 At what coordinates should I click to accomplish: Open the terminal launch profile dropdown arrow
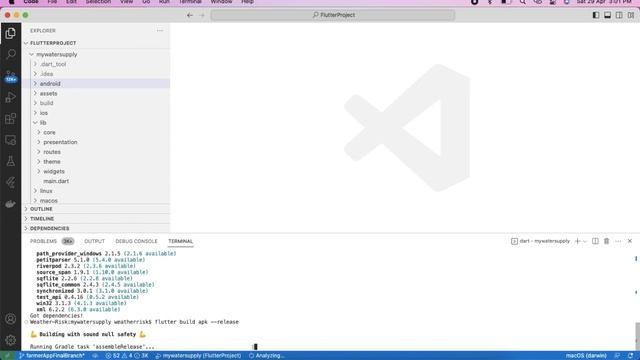(585, 241)
